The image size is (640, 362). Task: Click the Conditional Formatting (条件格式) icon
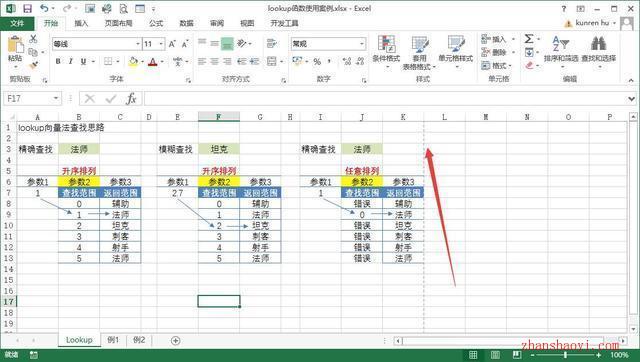[386, 44]
